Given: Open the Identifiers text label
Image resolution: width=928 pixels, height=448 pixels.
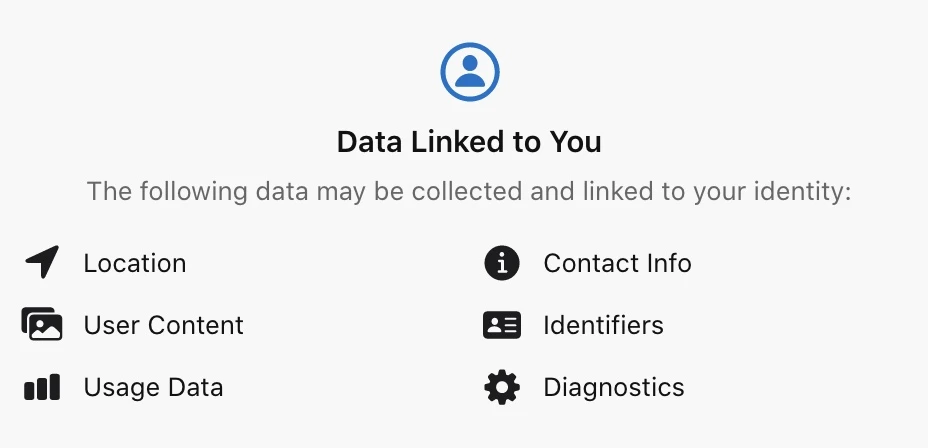Looking at the screenshot, I should click(x=603, y=325).
